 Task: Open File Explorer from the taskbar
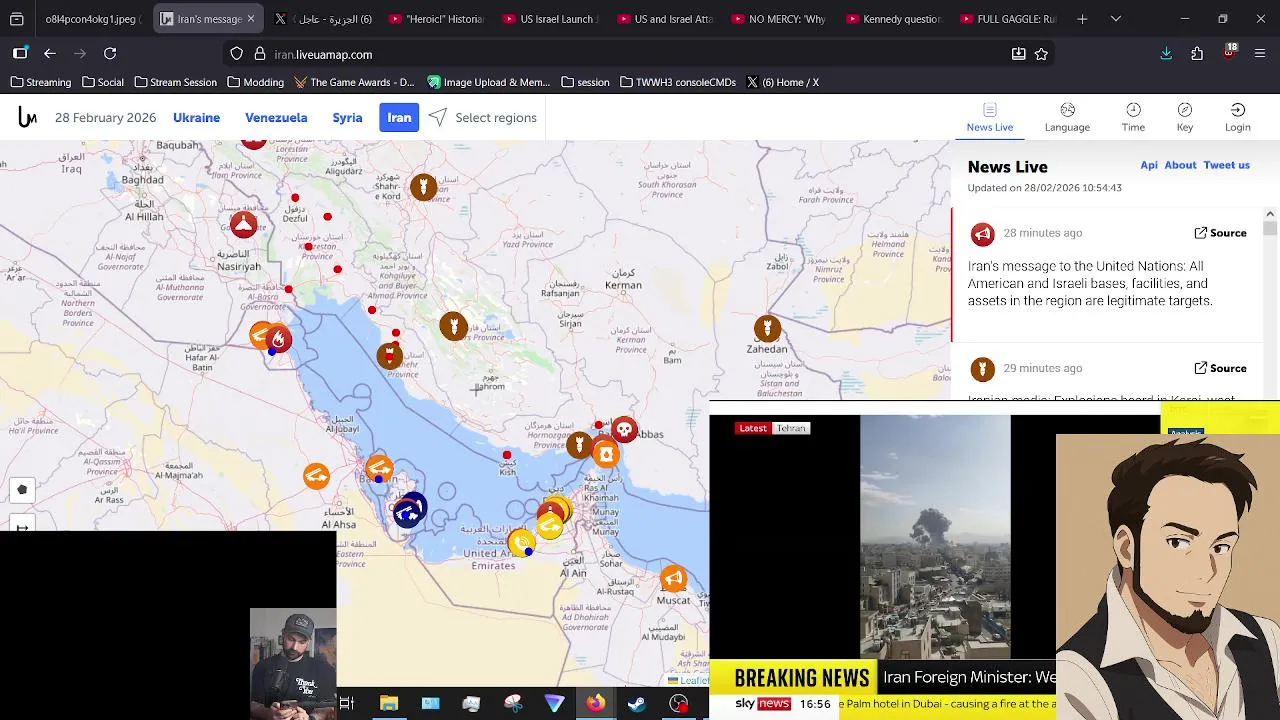(389, 704)
